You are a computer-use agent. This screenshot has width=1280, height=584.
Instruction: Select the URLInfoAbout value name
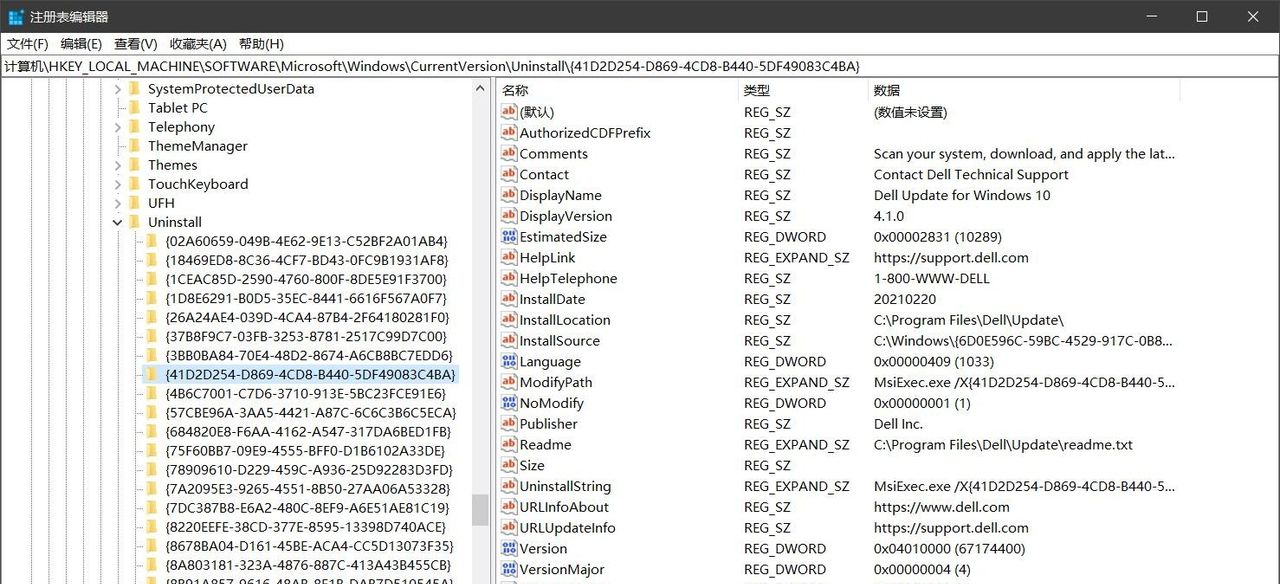point(564,507)
